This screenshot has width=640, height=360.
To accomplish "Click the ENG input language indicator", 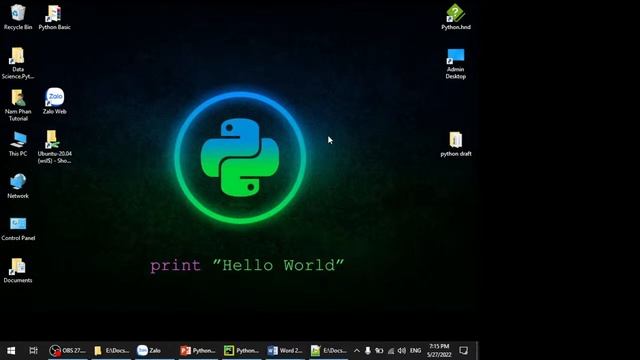I will click(x=416, y=351).
